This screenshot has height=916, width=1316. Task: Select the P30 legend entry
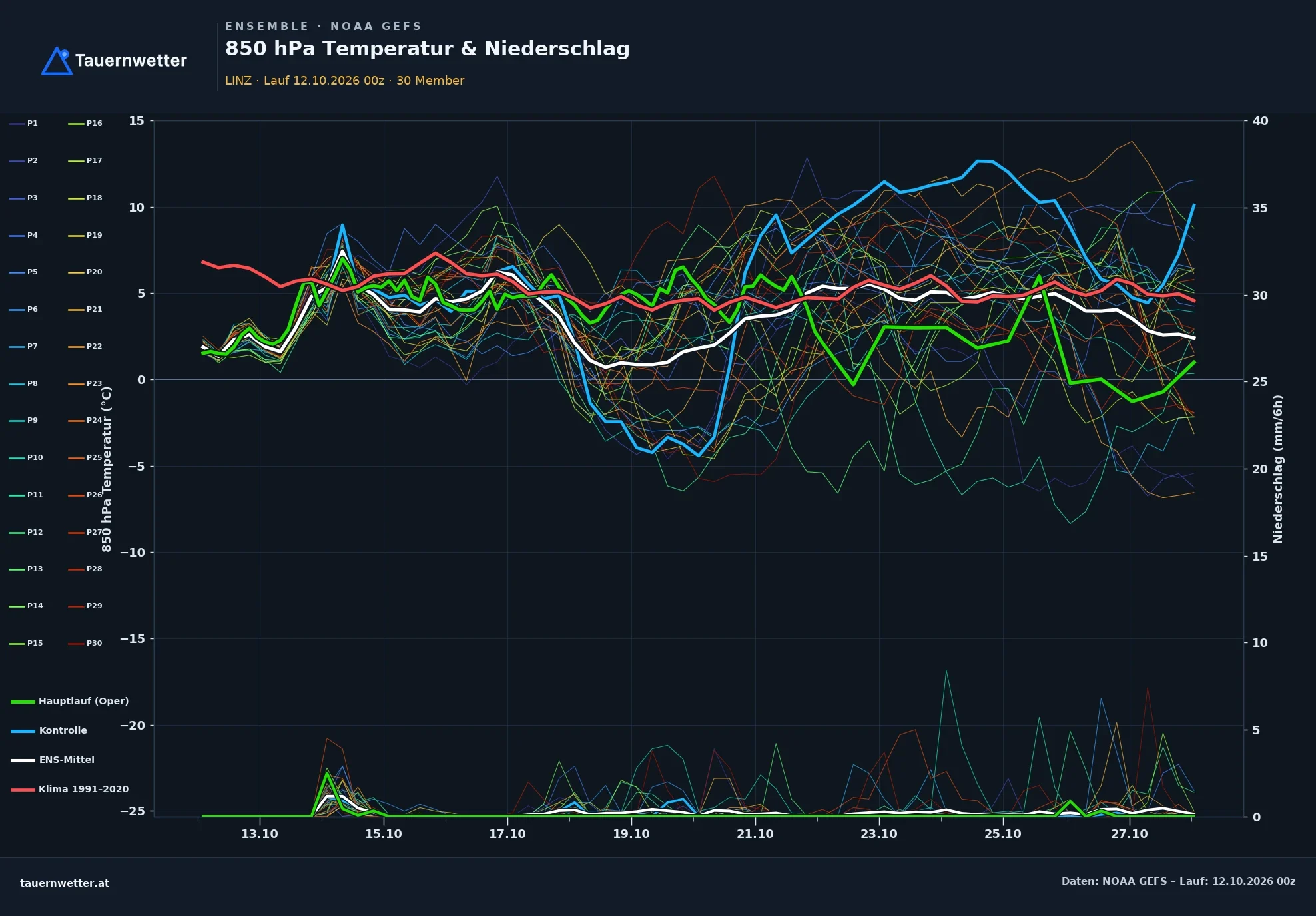pos(85,643)
